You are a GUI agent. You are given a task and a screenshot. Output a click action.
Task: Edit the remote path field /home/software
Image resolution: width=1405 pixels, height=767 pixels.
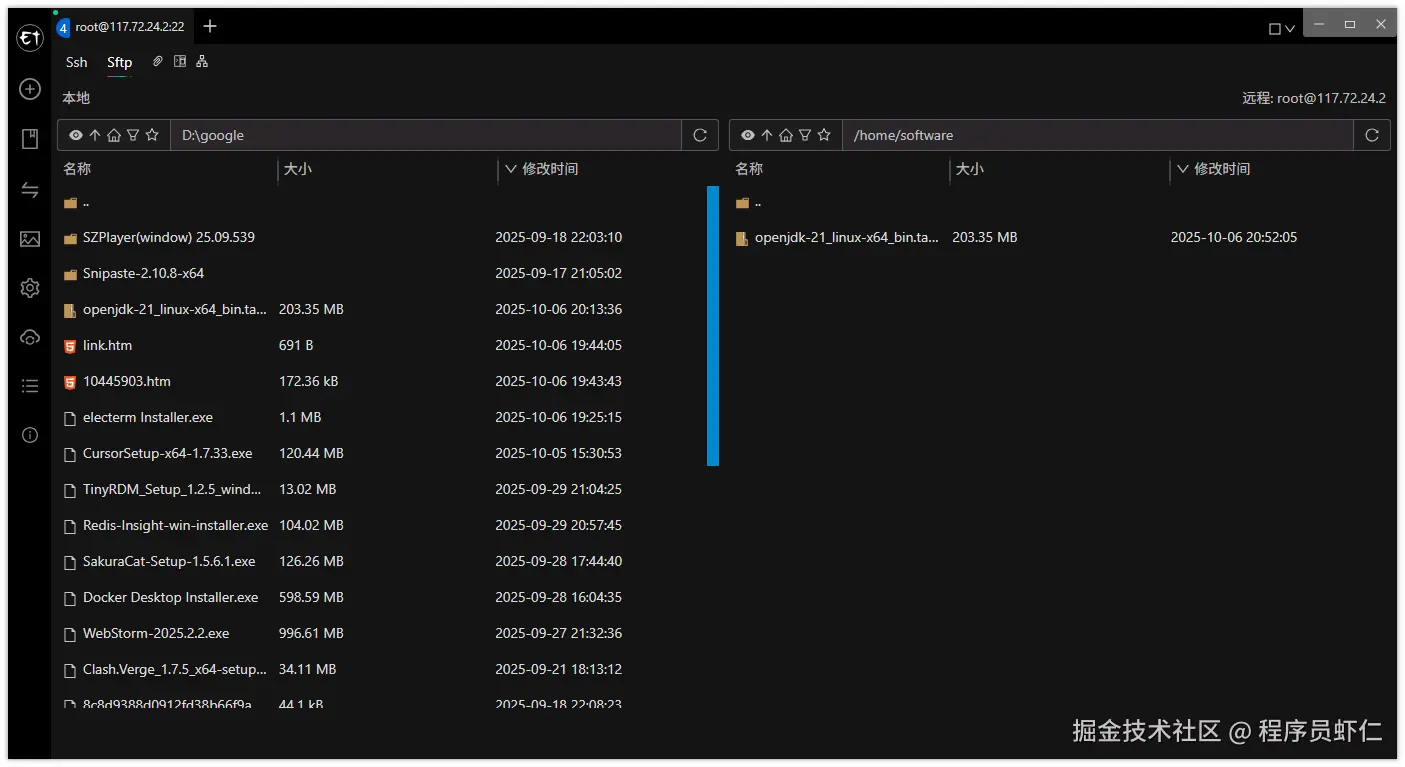1098,135
